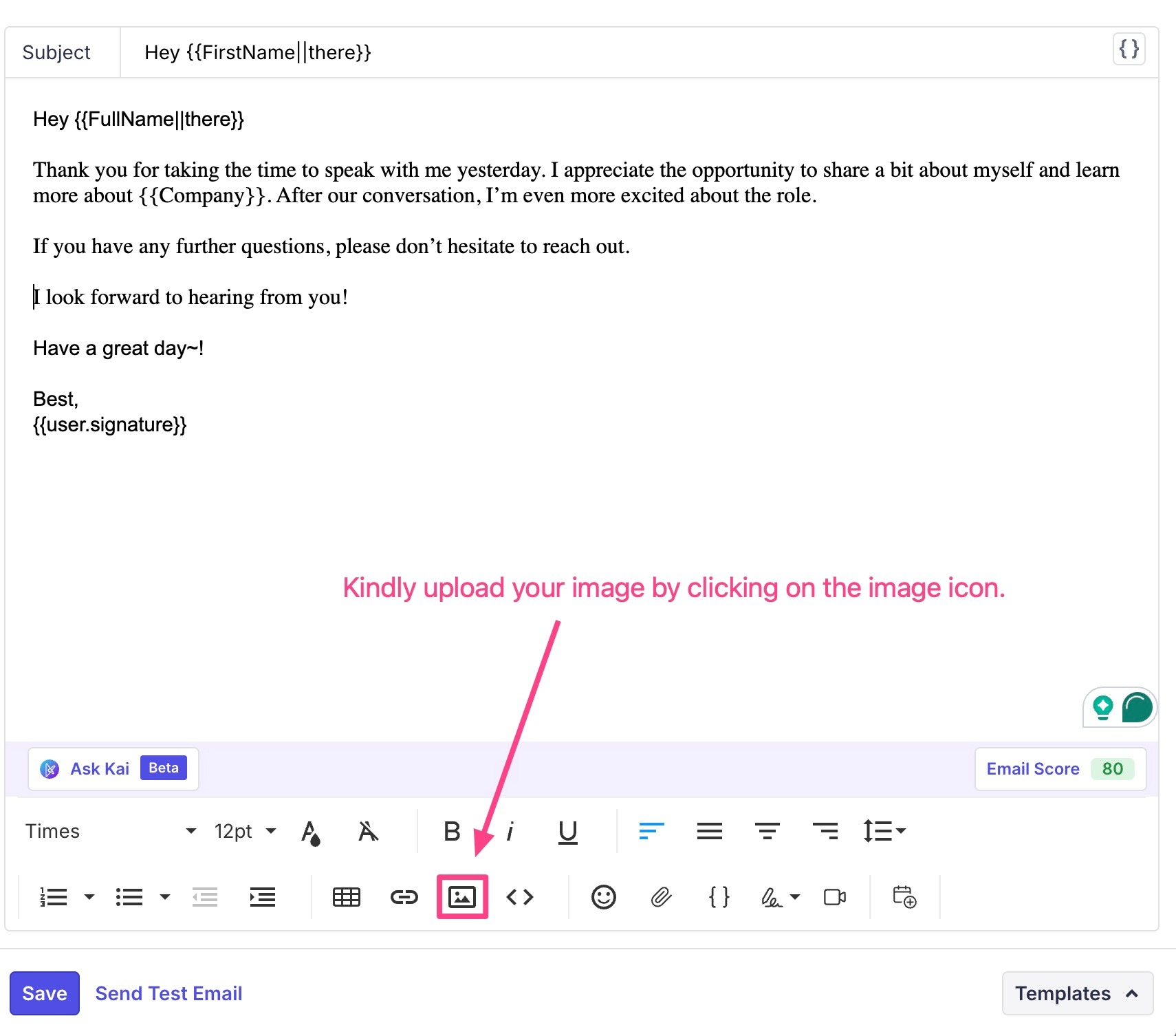Viewport: 1176px width, 1036px height.
Task: Open the source code view
Action: coord(520,897)
